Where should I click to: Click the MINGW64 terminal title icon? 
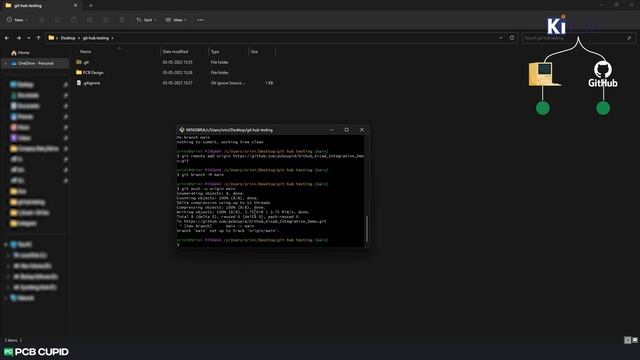pos(182,130)
